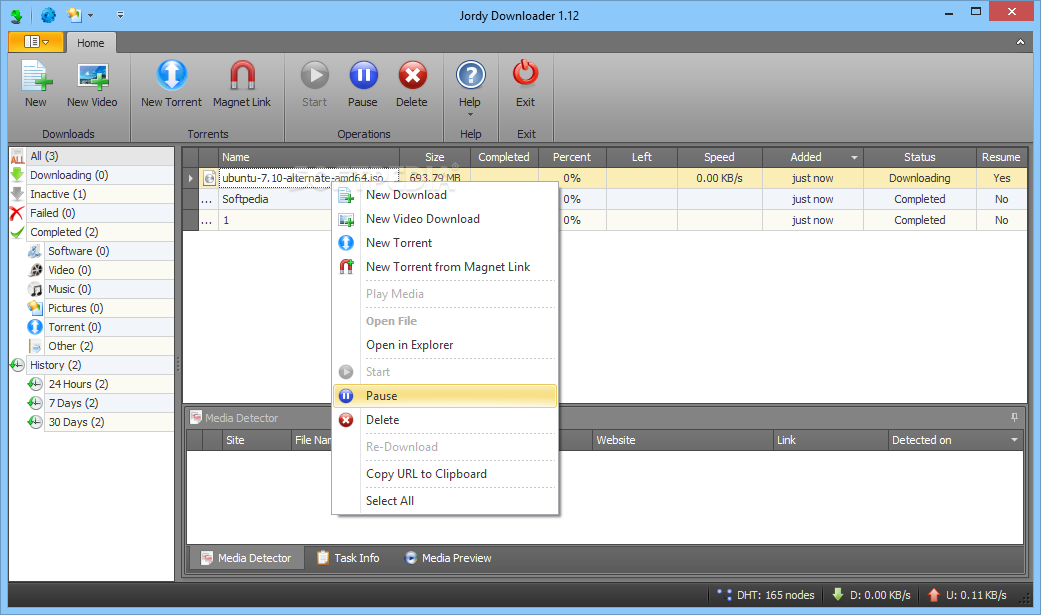Click the Website column header
The width and height of the screenshot is (1041, 615).
682,440
